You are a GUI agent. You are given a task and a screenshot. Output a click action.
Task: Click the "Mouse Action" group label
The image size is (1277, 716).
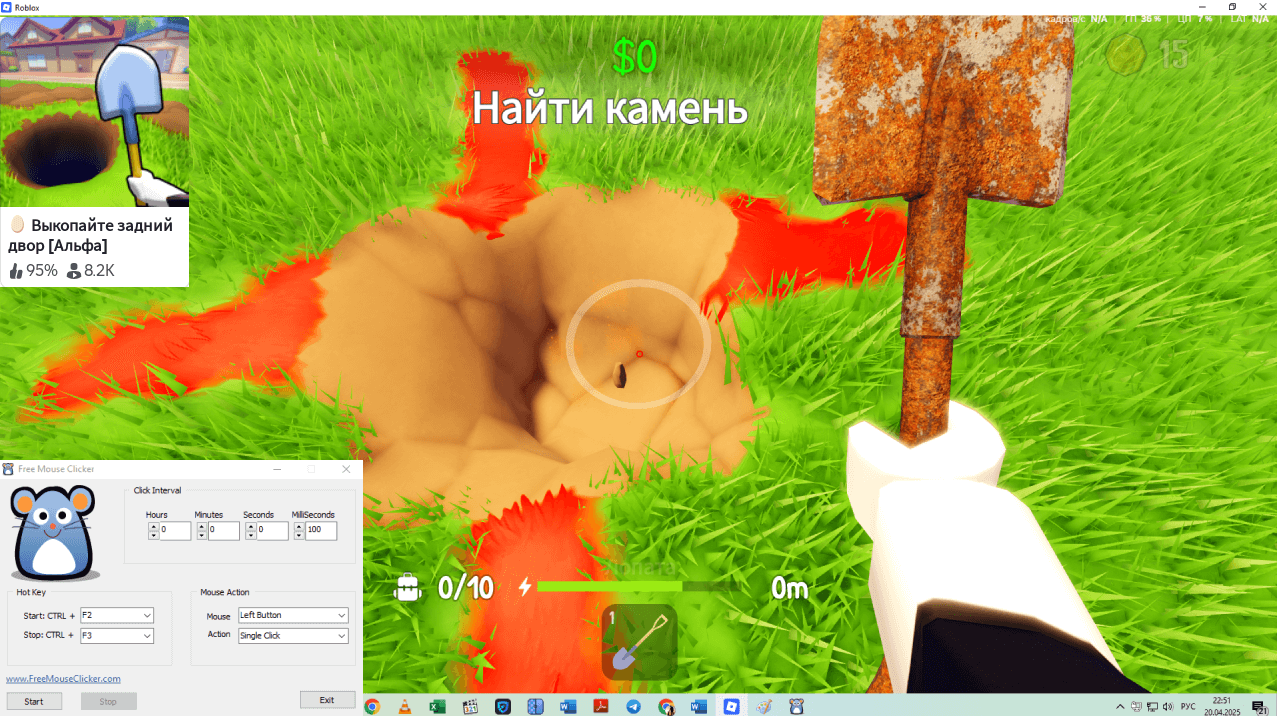[225, 592]
